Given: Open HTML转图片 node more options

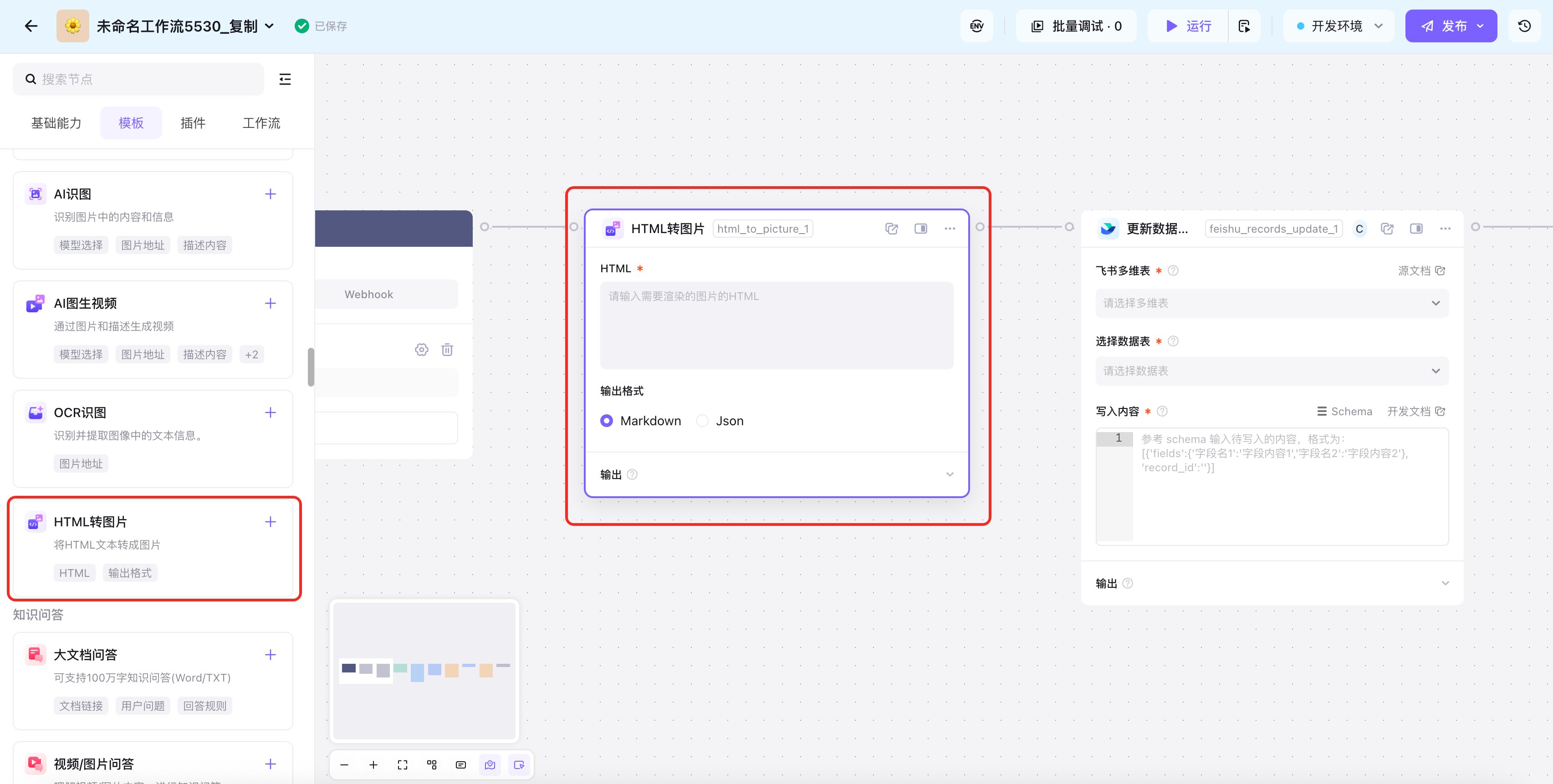Looking at the screenshot, I should pos(950,229).
